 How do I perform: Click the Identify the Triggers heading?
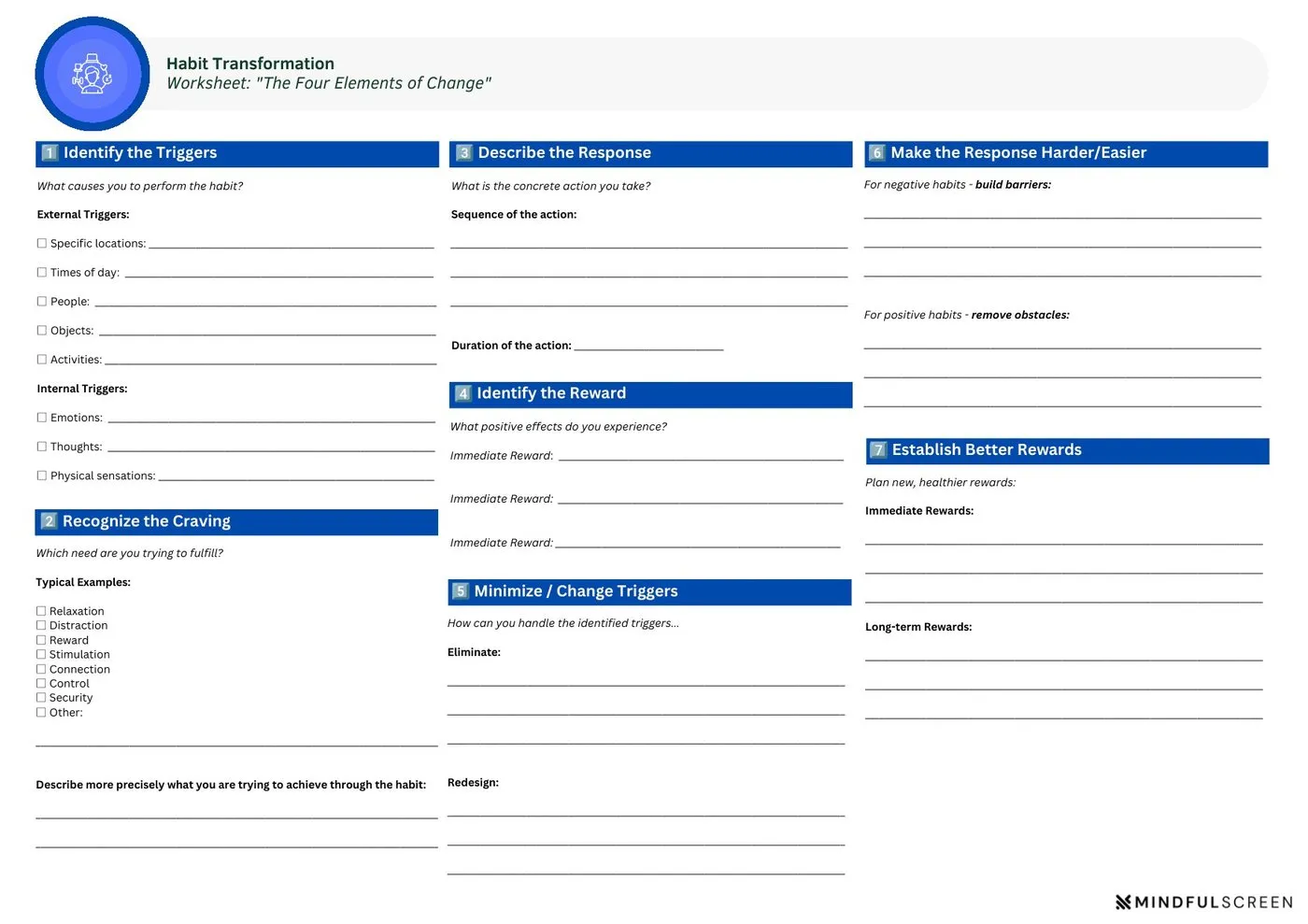pos(140,153)
